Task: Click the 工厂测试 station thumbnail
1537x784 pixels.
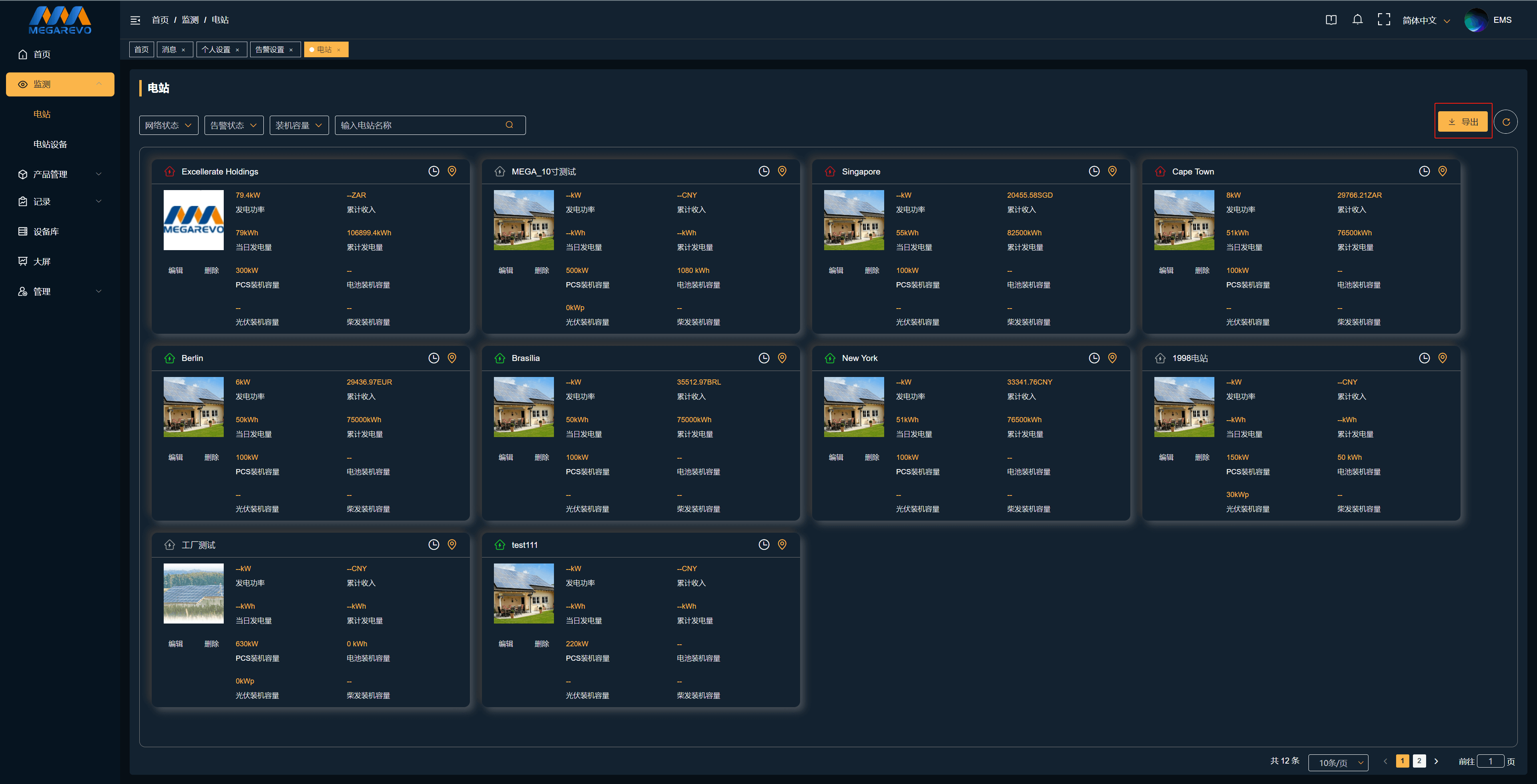Action: coord(194,593)
